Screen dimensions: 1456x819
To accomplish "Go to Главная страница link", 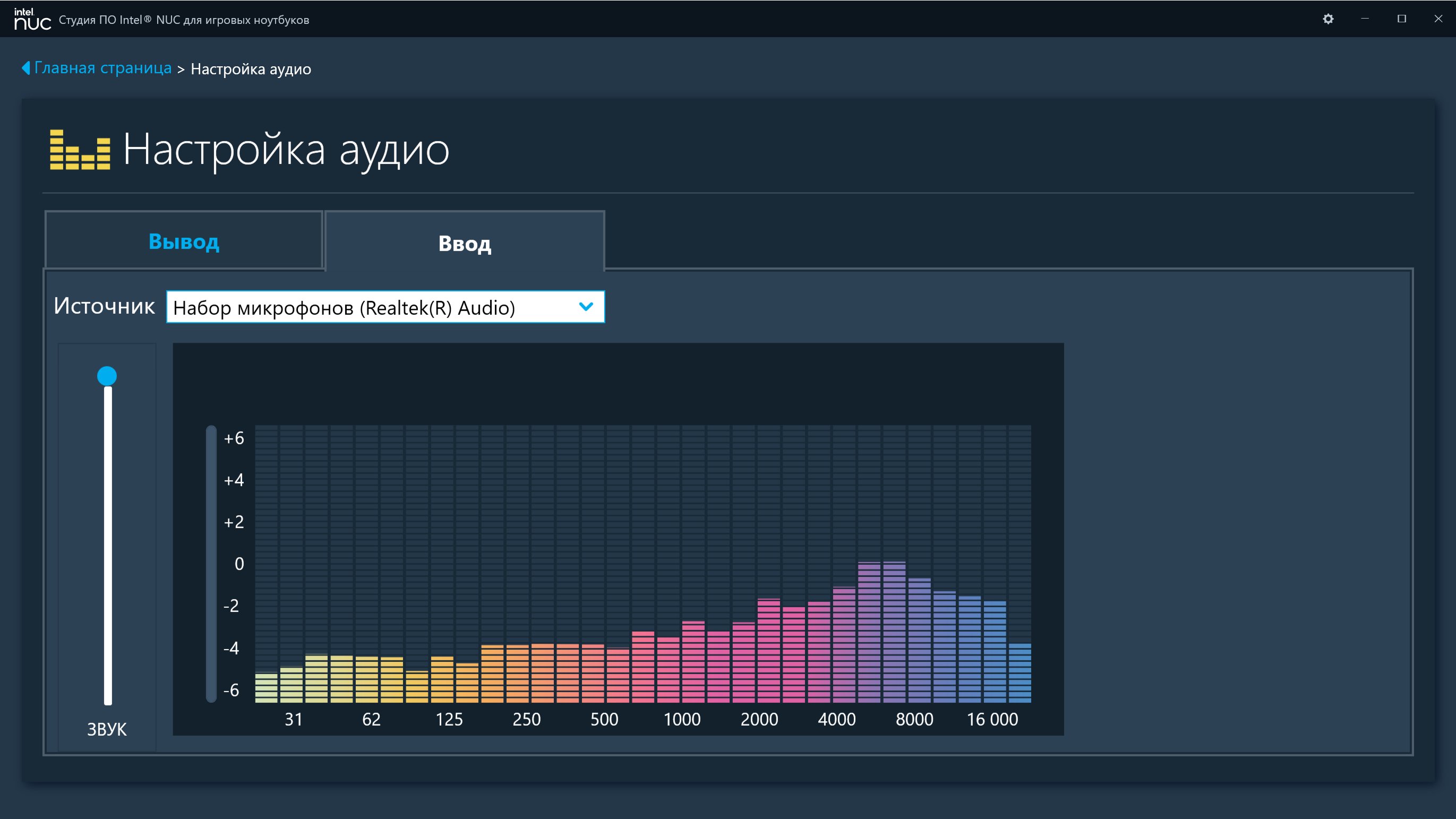I will tap(103, 68).
